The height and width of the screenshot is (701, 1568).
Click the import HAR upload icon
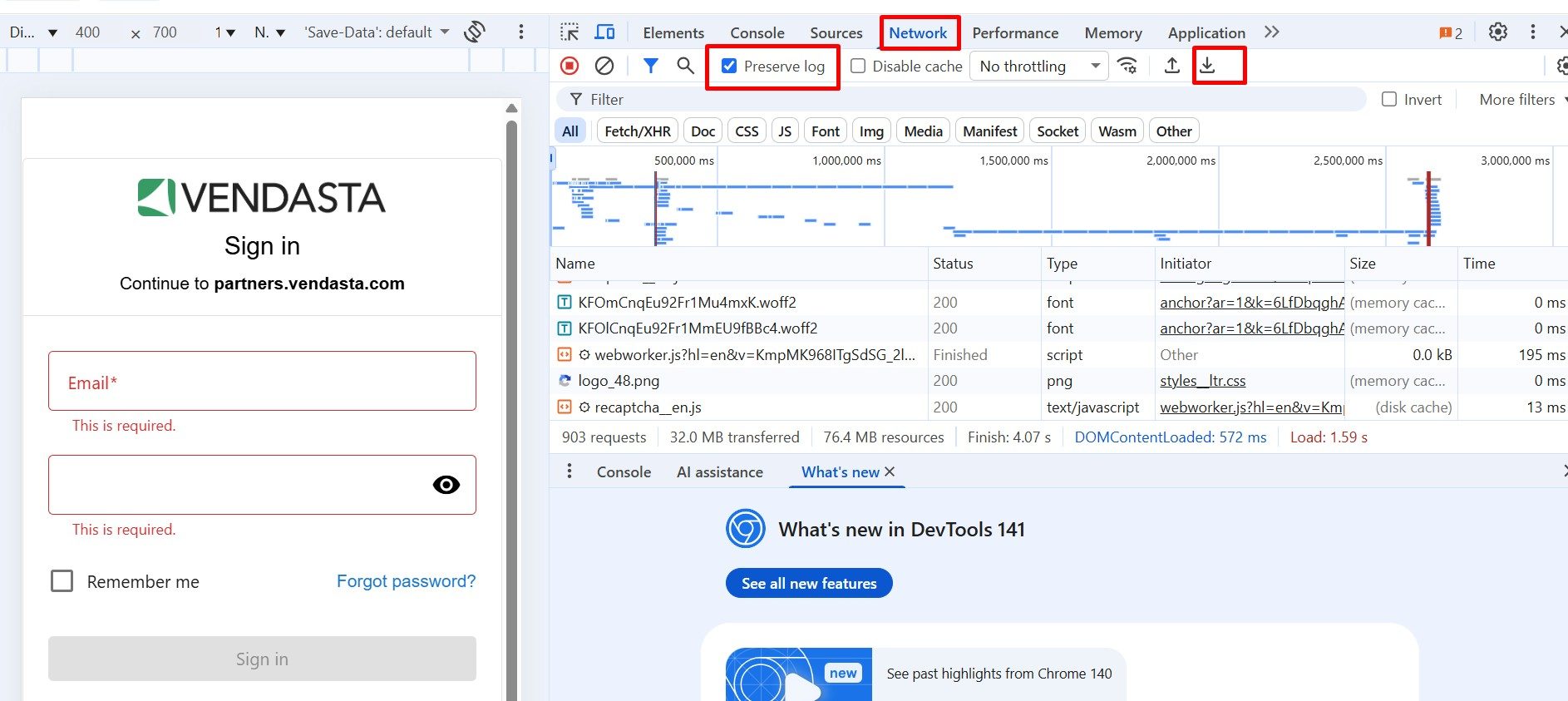point(1171,66)
